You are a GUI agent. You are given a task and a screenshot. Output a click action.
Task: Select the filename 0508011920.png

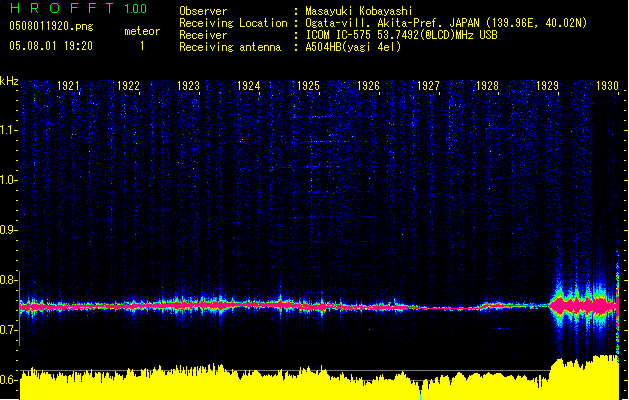point(51,26)
